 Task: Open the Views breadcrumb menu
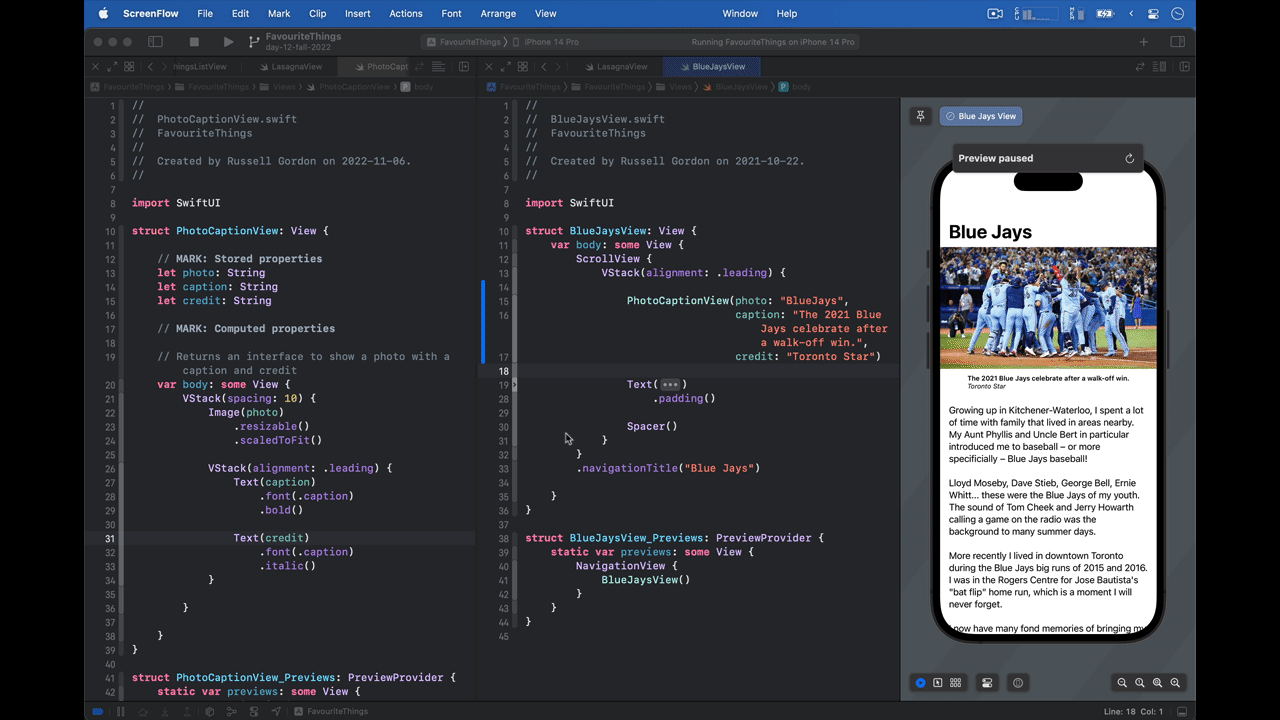click(681, 87)
